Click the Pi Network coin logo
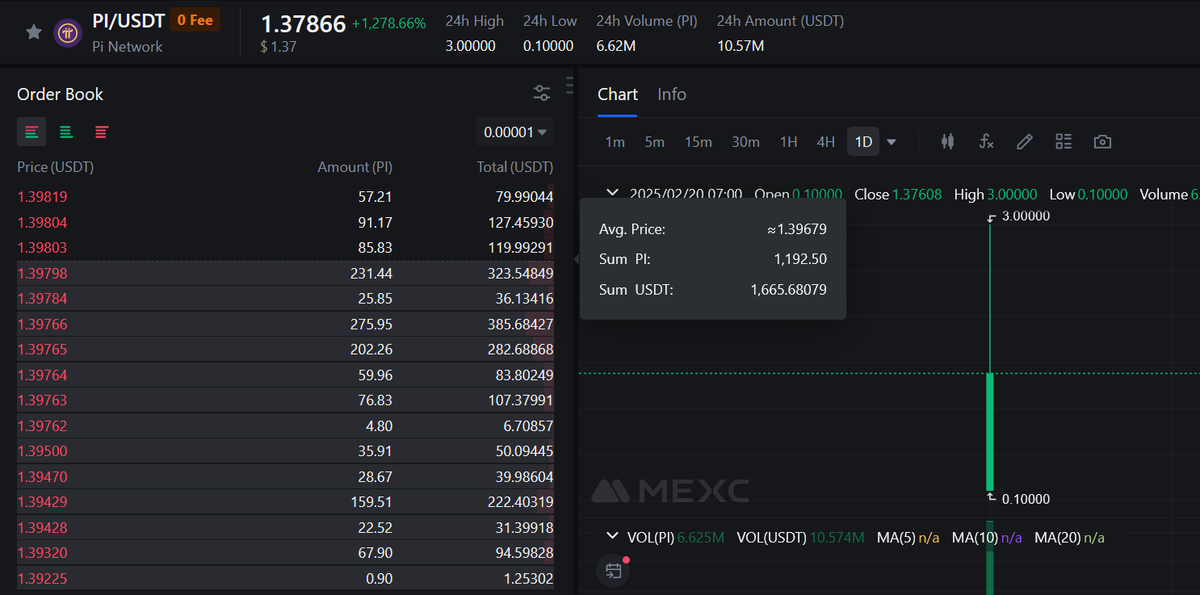This screenshot has width=1200, height=595. pos(68,32)
